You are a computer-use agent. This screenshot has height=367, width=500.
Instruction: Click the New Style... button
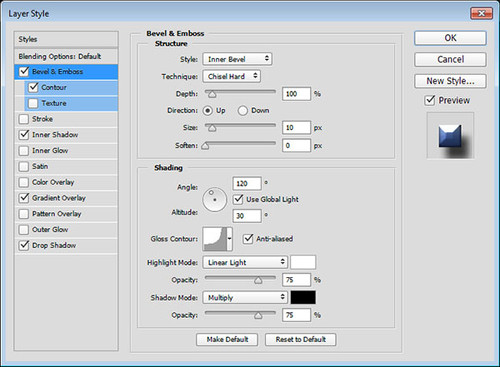(x=450, y=81)
